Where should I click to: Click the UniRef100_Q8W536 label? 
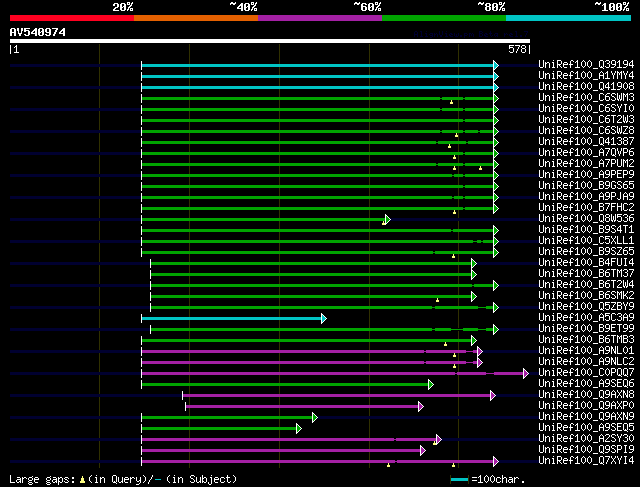(586, 218)
